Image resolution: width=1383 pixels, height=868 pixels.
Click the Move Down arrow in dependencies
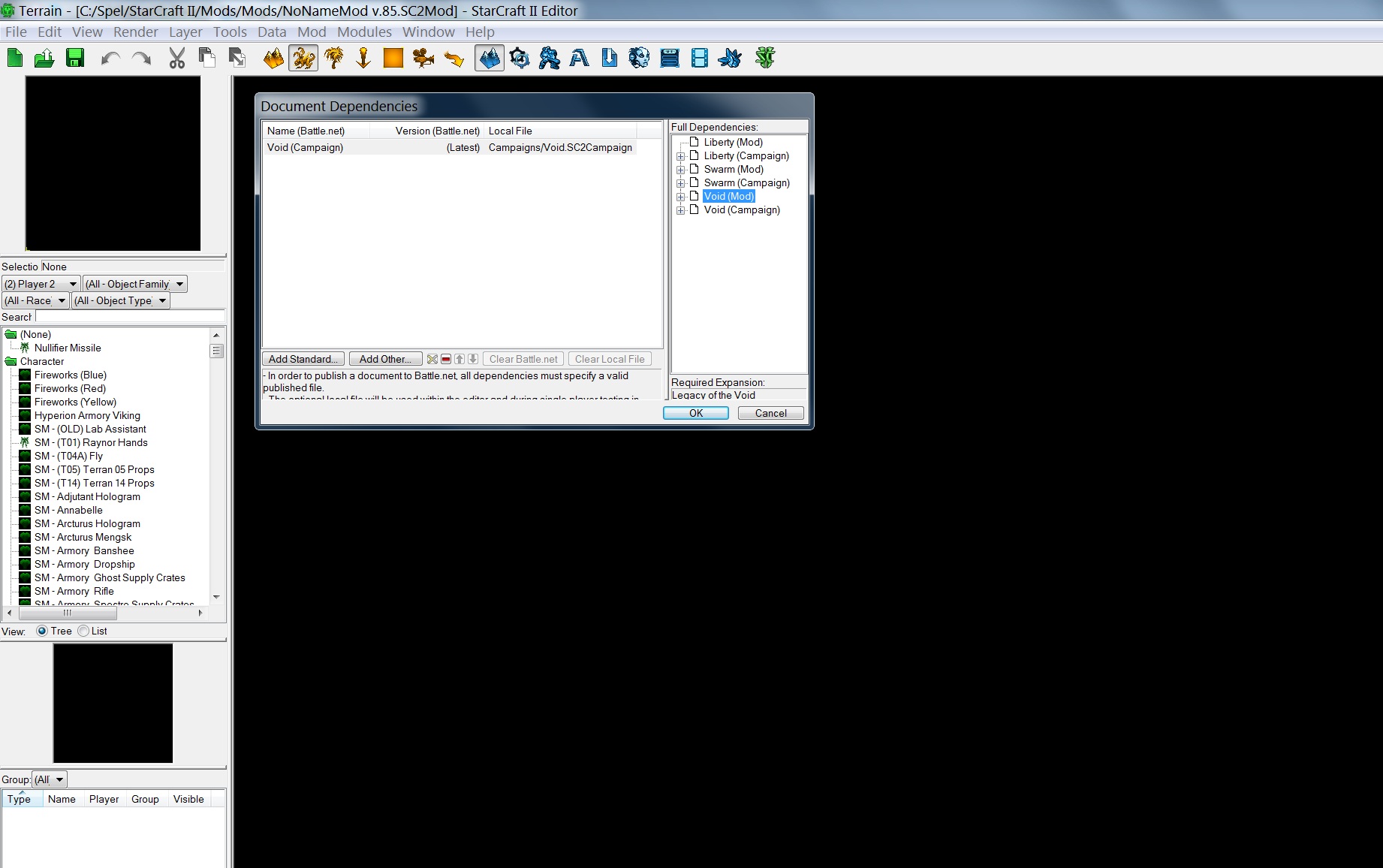click(x=473, y=359)
